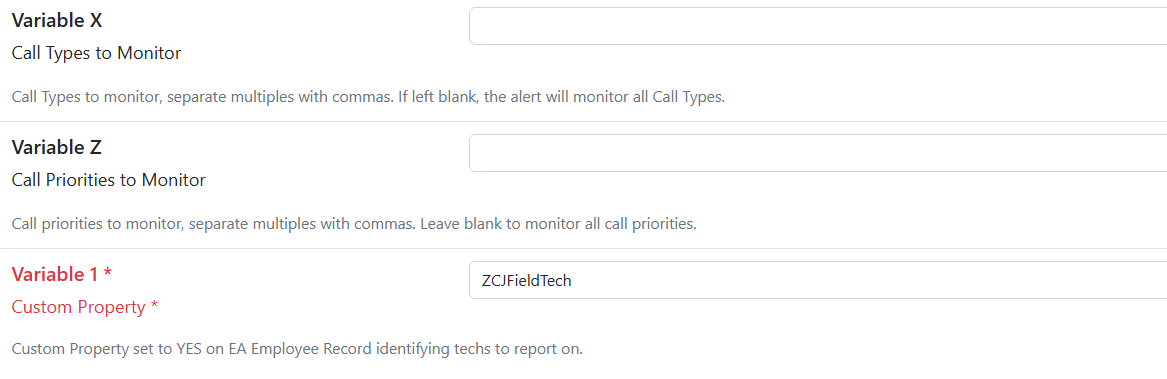The height and width of the screenshot is (379, 1167).
Task: Click the Call Types help text about commas
Action: coord(368,97)
